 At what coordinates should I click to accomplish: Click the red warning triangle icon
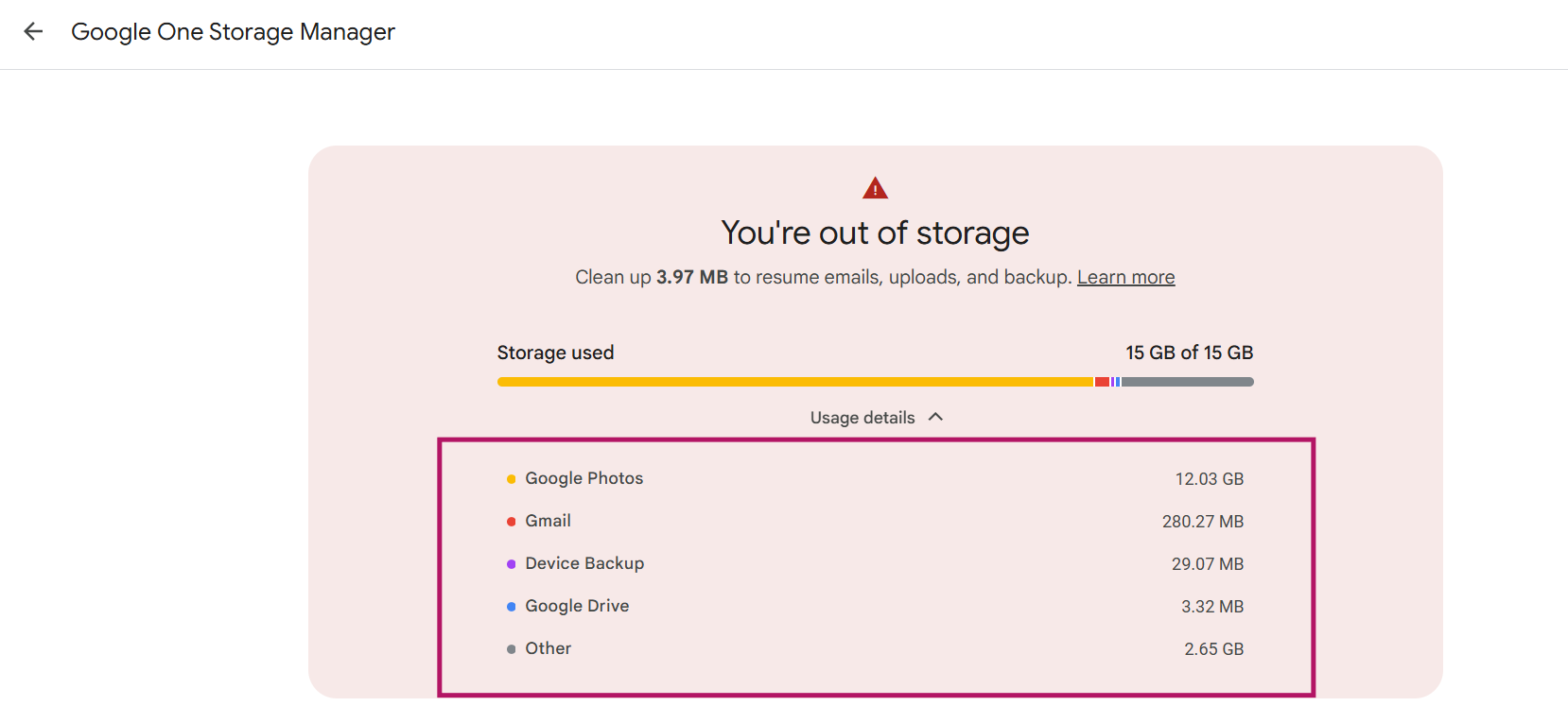click(875, 186)
